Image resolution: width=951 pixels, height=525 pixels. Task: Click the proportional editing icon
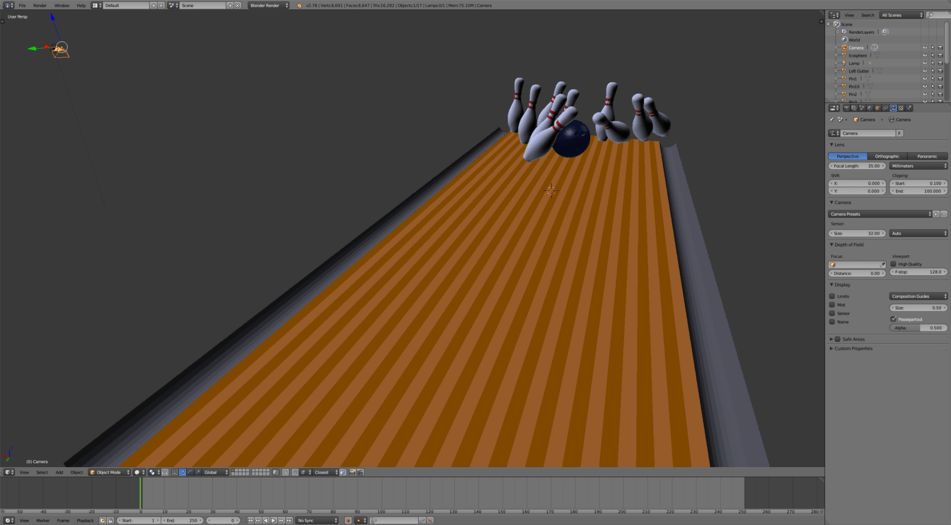coord(285,472)
